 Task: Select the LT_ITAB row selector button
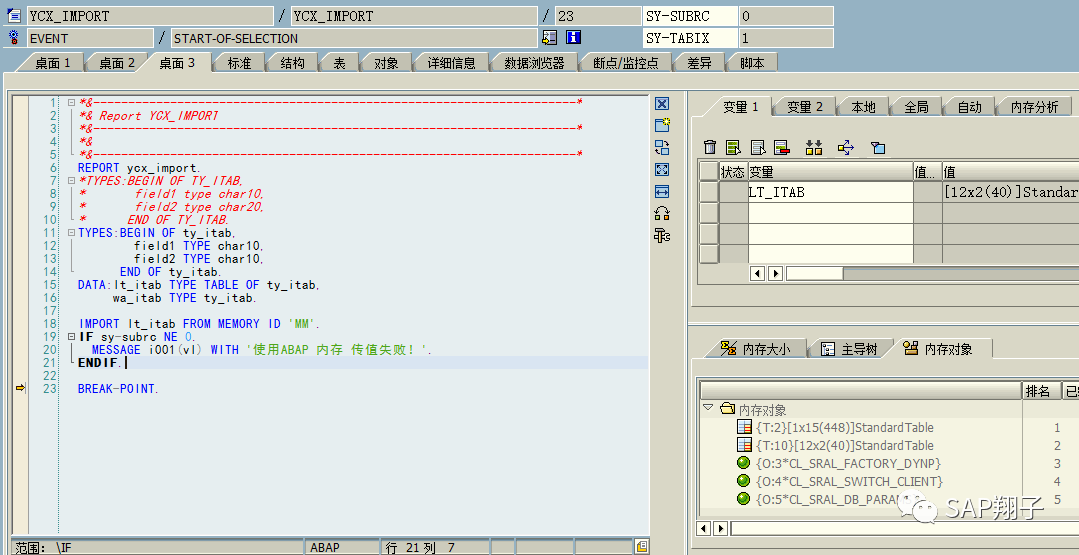point(709,193)
